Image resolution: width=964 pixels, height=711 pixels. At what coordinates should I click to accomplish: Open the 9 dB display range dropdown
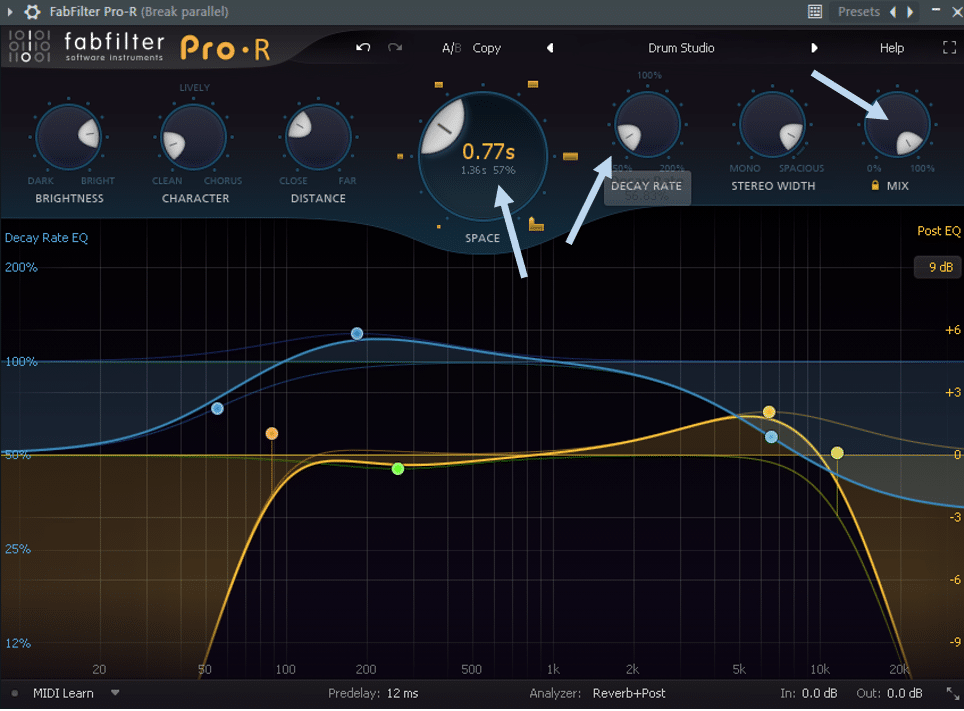tap(939, 267)
